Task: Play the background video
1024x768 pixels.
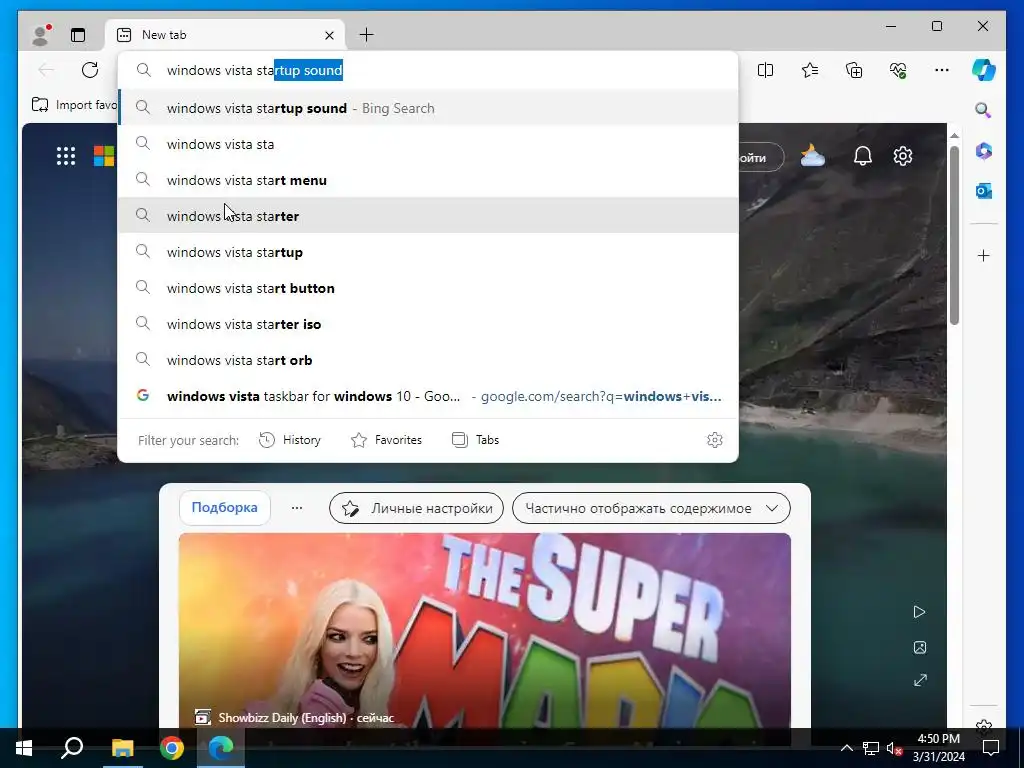Action: (920, 612)
